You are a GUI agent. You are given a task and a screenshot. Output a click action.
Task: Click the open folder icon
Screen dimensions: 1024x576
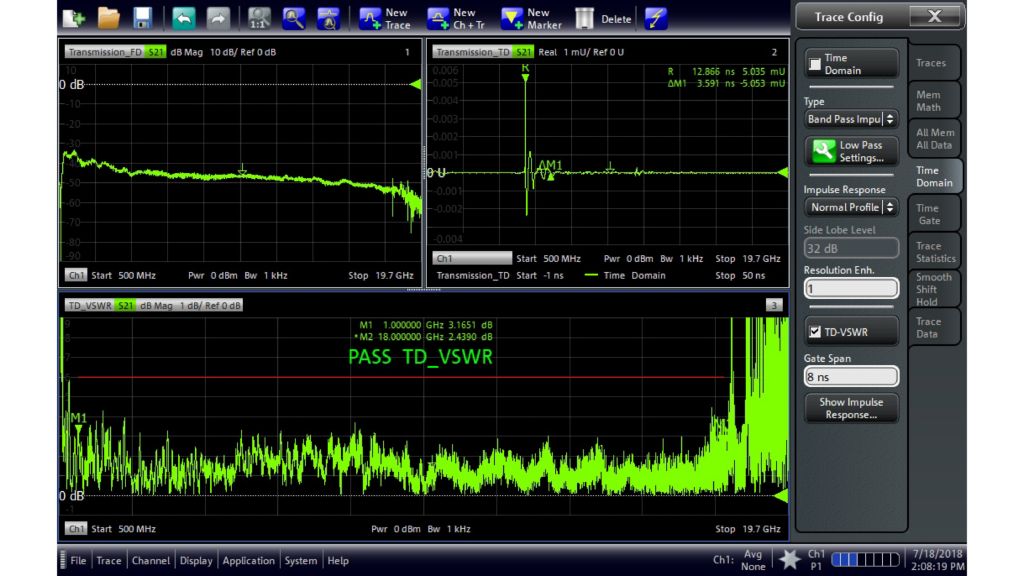pyautogui.click(x=109, y=18)
